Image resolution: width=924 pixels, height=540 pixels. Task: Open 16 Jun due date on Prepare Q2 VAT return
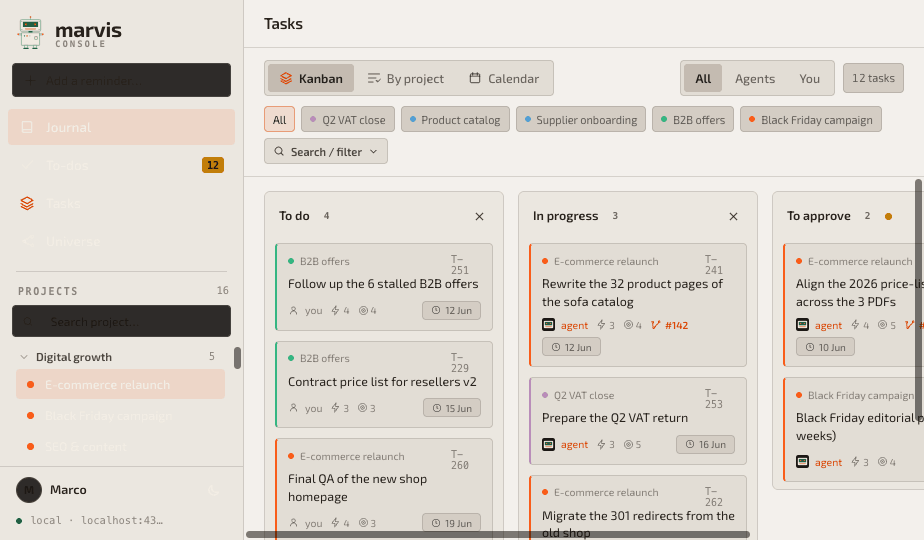[705, 444]
